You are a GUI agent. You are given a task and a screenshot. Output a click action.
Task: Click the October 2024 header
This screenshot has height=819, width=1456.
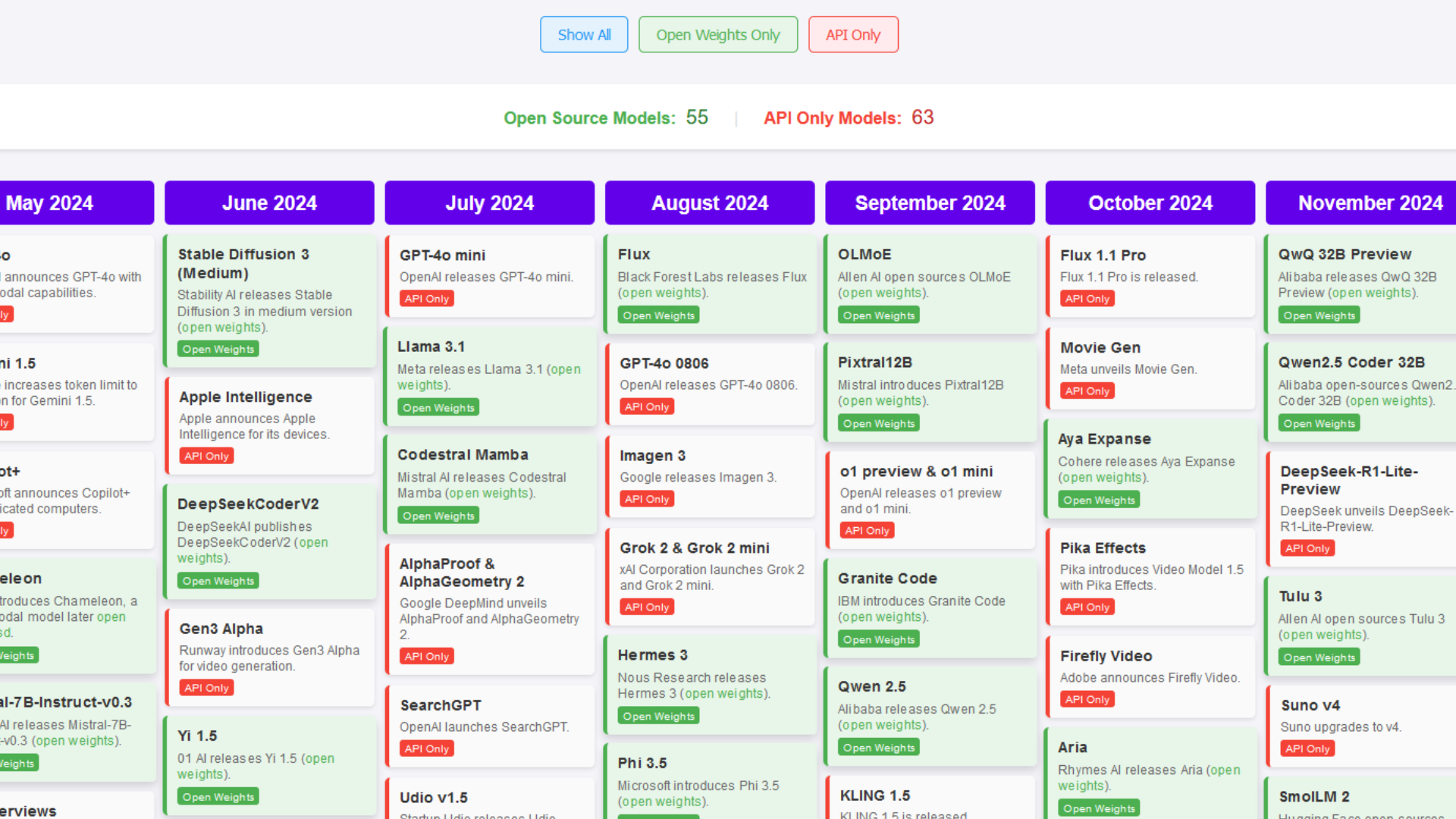pyautogui.click(x=1150, y=203)
